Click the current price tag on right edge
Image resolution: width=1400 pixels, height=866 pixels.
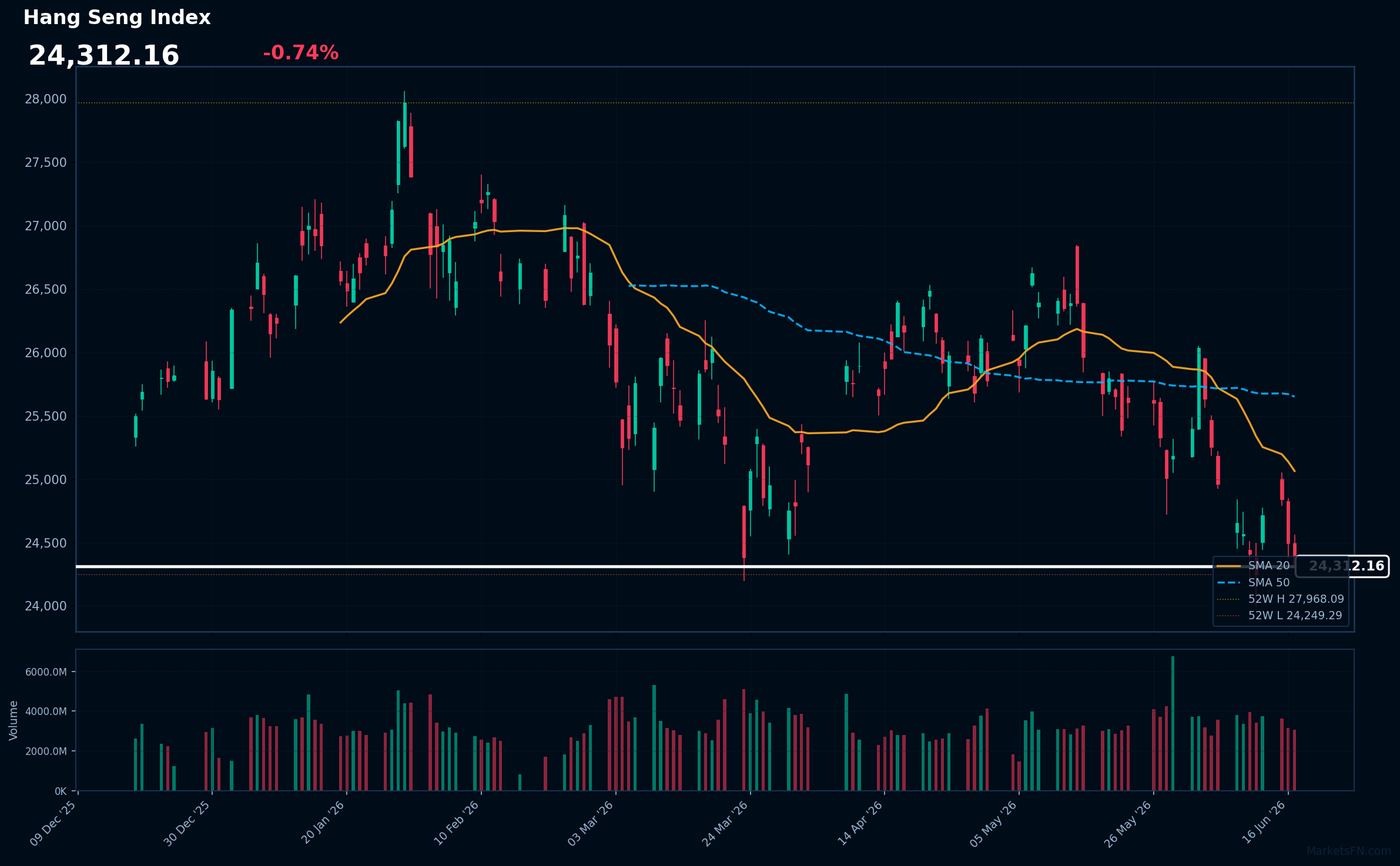1342,566
